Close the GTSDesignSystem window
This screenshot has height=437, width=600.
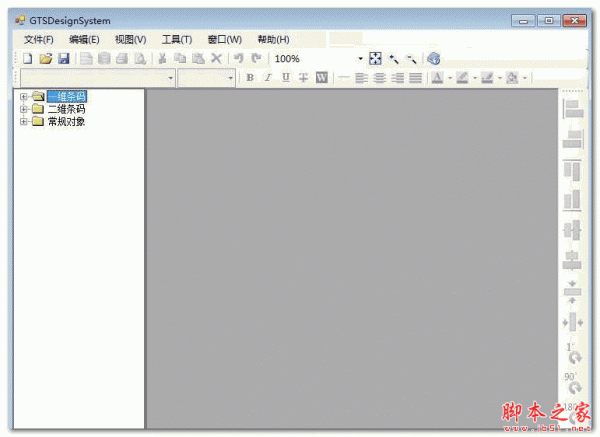click(574, 21)
